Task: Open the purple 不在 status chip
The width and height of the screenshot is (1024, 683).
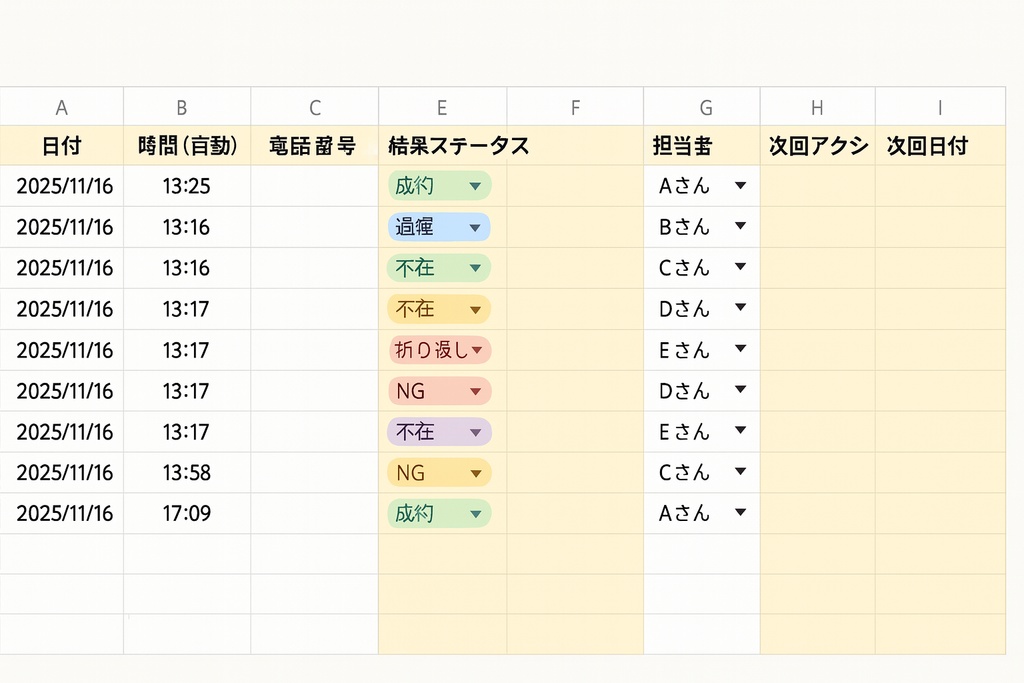Action: 439,432
